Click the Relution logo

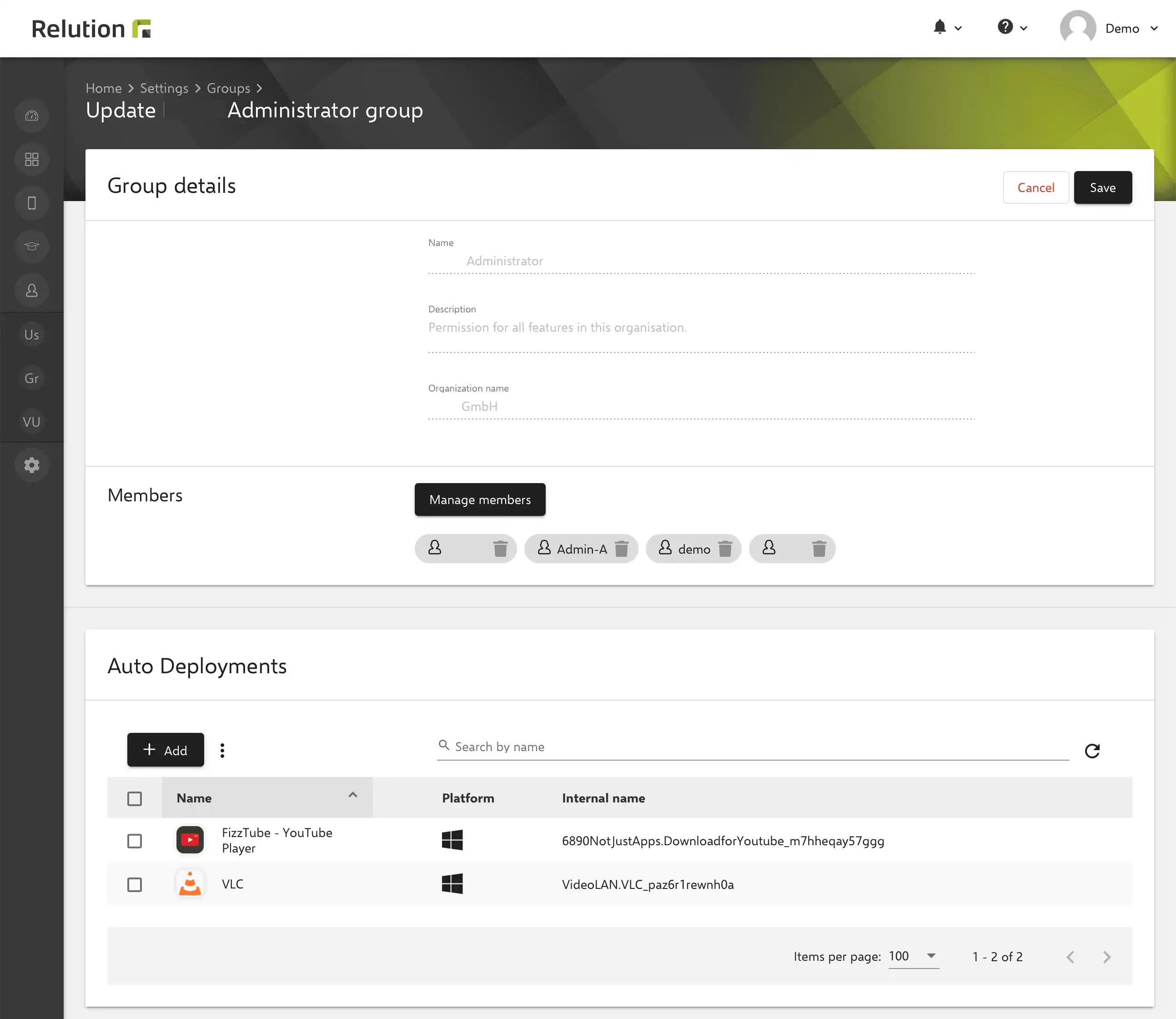coord(91,28)
